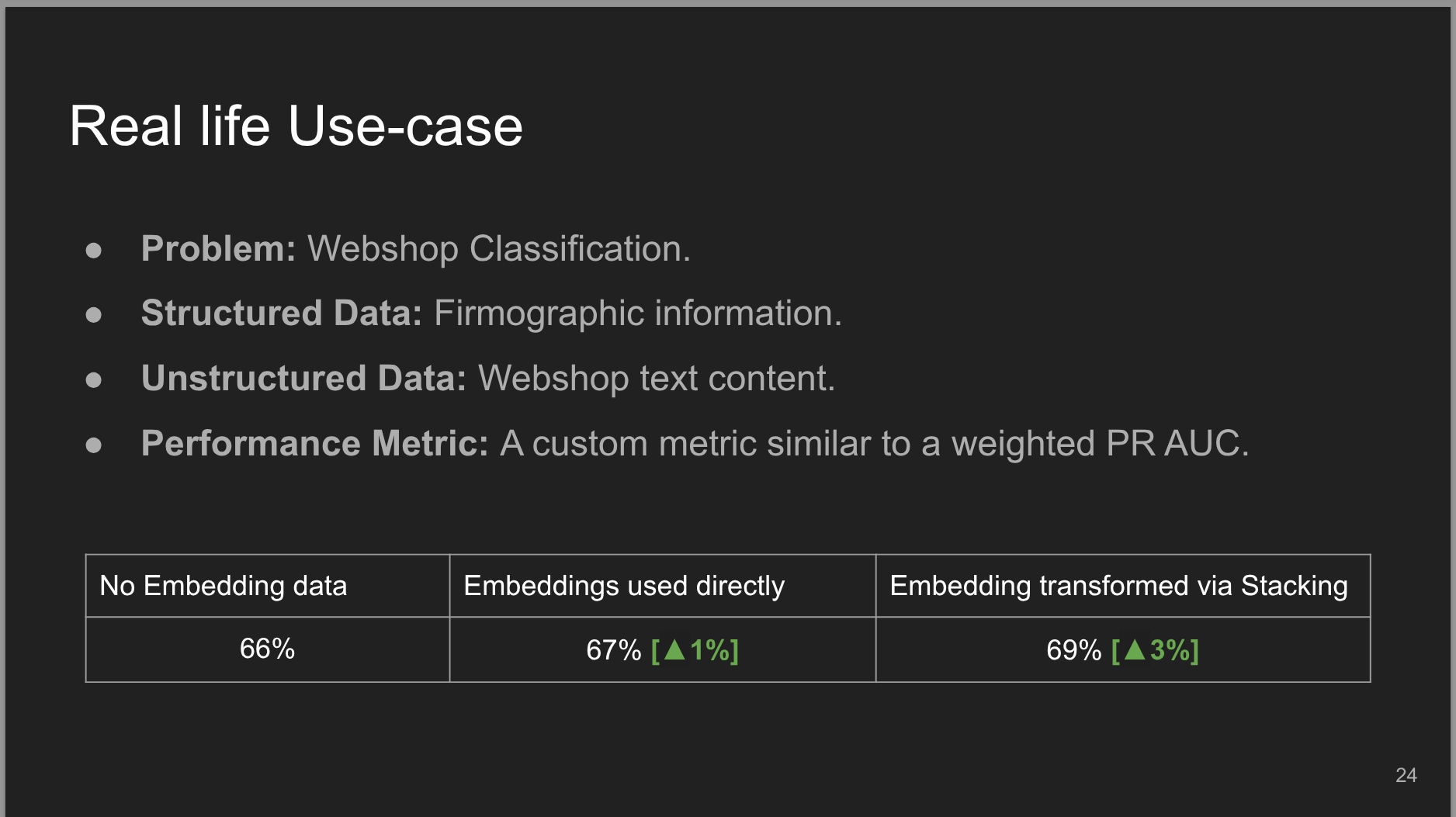Click the 'Embedding transformed via Stacking' header cell
Screen dimensions: 1456x817
[1118, 586]
